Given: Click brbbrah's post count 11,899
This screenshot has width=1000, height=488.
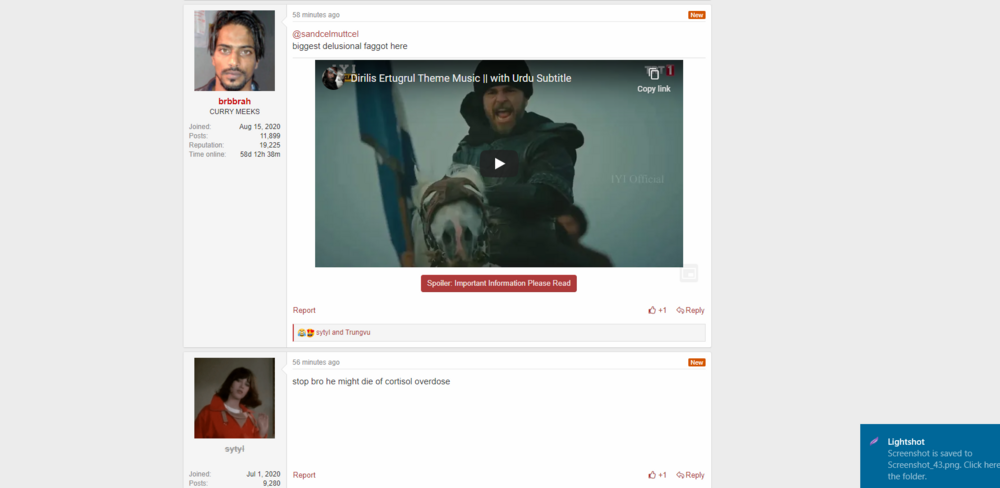Looking at the screenshot, I should pyautogui.click(x=270, y=136).
